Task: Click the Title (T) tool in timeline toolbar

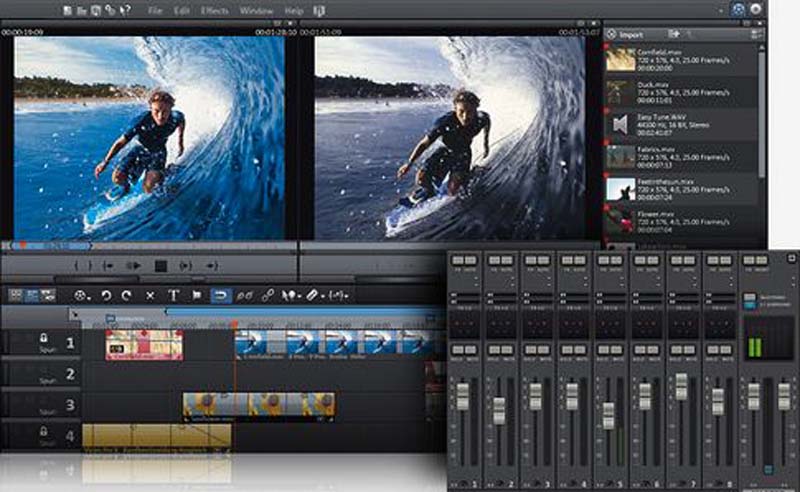Action: click(x=173, y=296)
